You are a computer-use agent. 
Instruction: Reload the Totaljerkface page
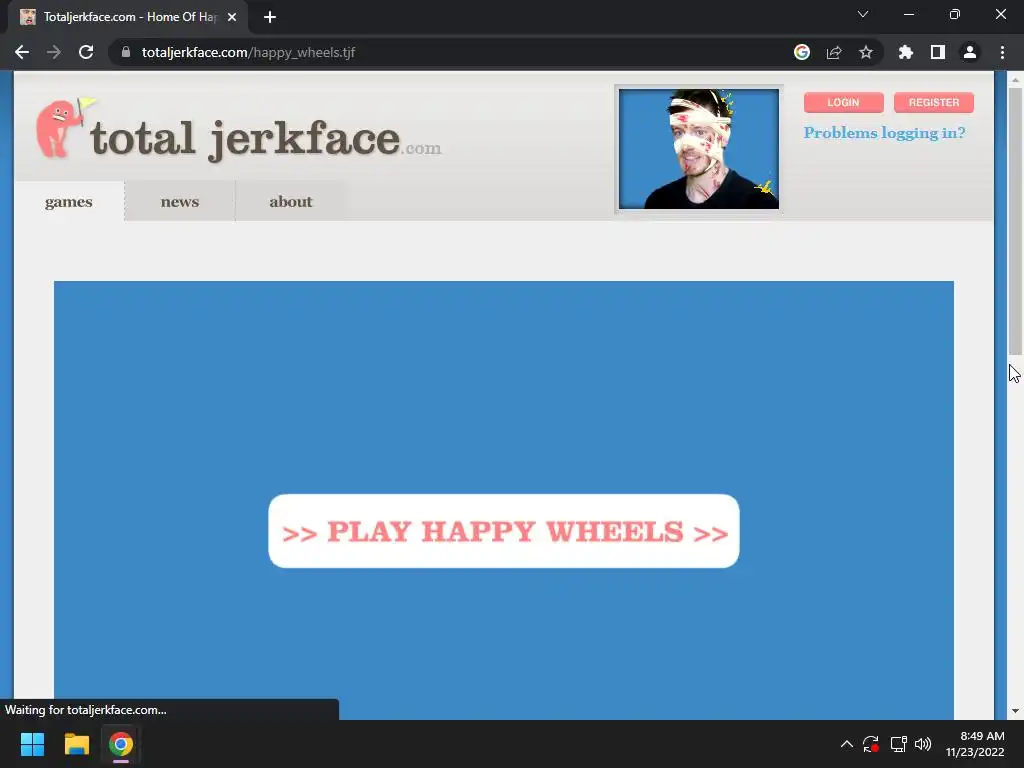tap(86, 52)
